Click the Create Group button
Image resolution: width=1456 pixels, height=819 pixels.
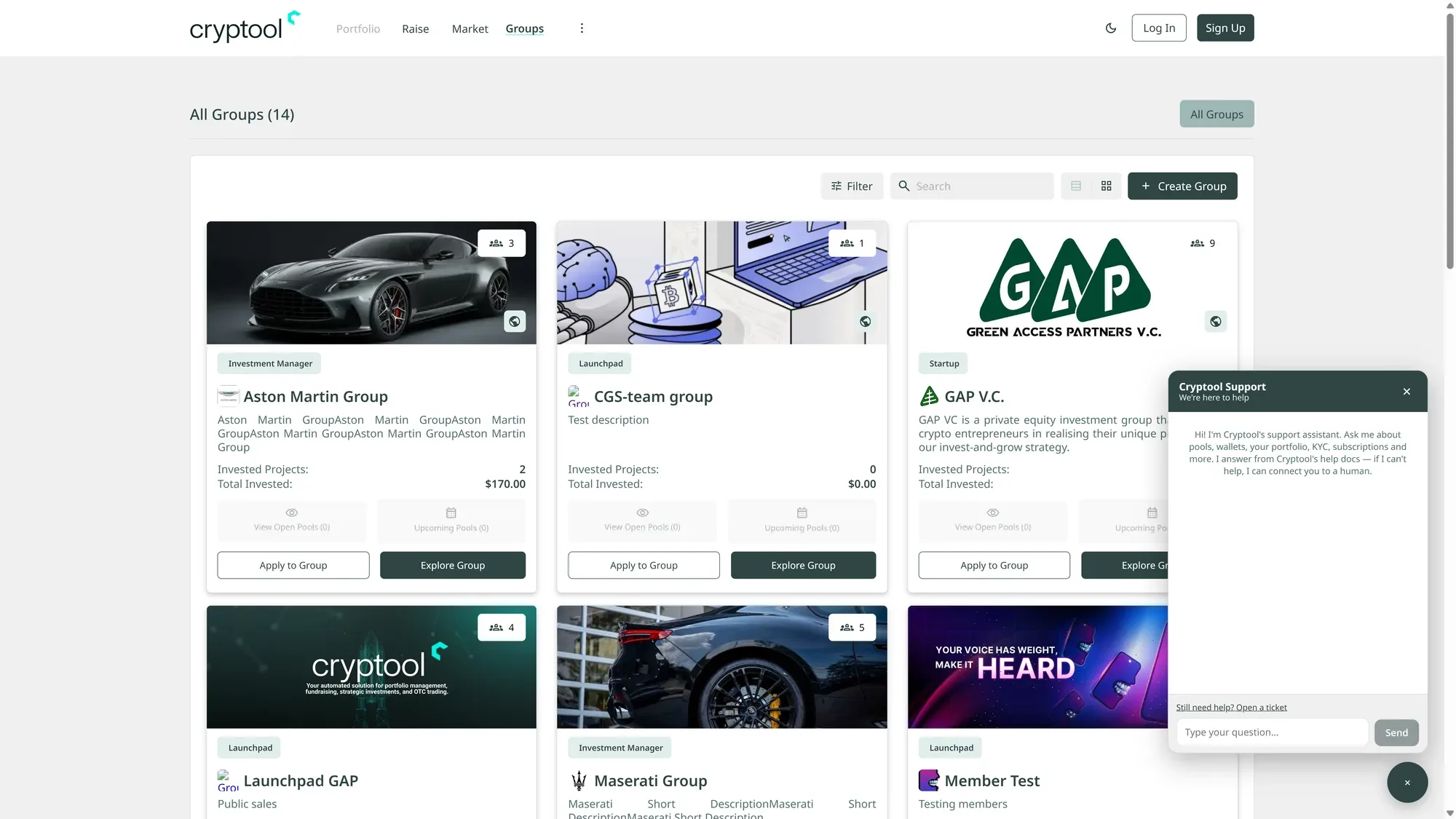[1182, 186]
